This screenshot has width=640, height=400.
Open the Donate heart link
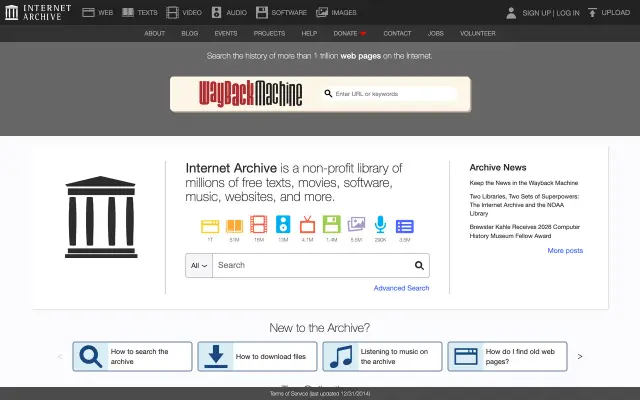pos(350,33)
